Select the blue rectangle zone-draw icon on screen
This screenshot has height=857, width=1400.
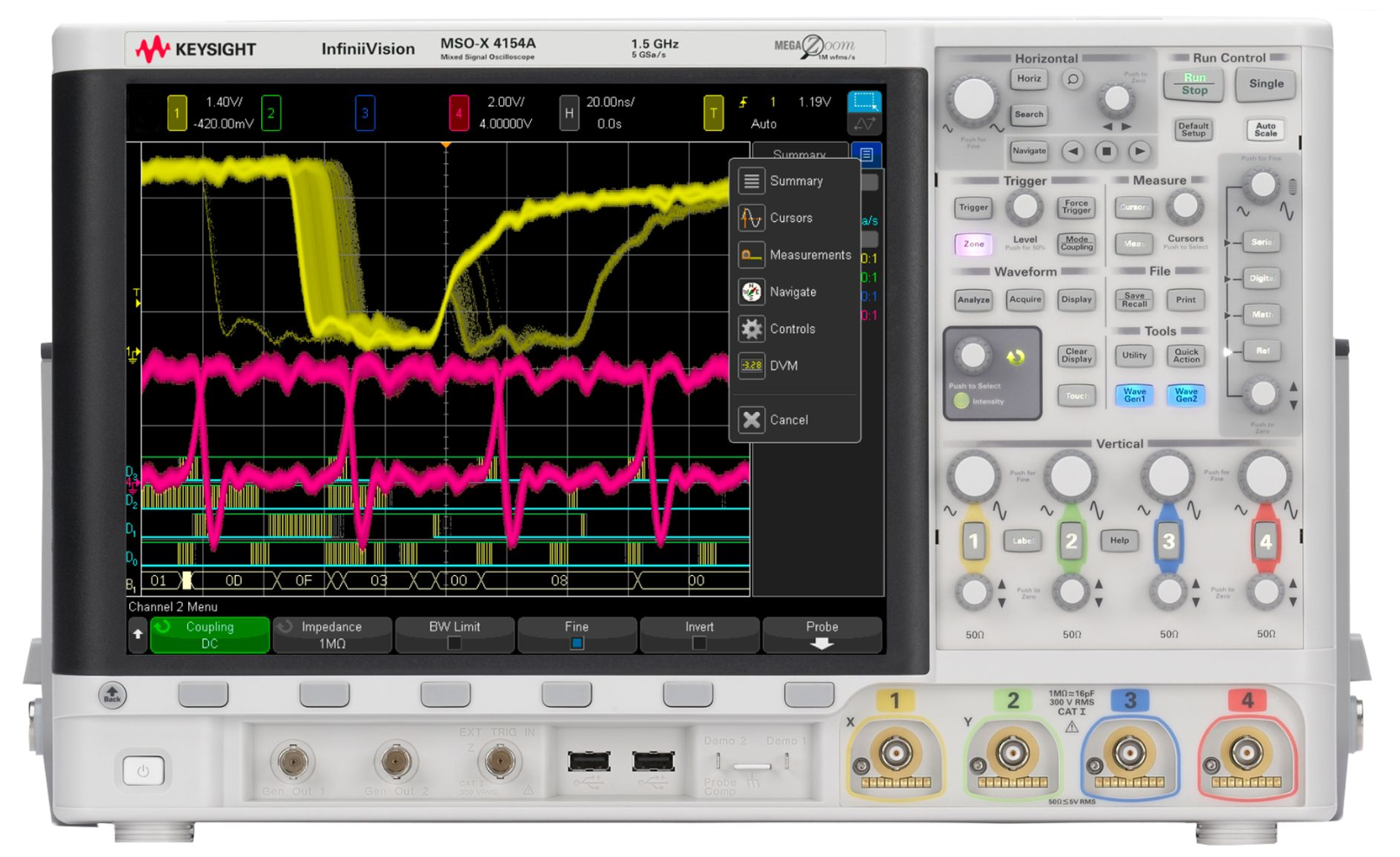coord(864,101)
